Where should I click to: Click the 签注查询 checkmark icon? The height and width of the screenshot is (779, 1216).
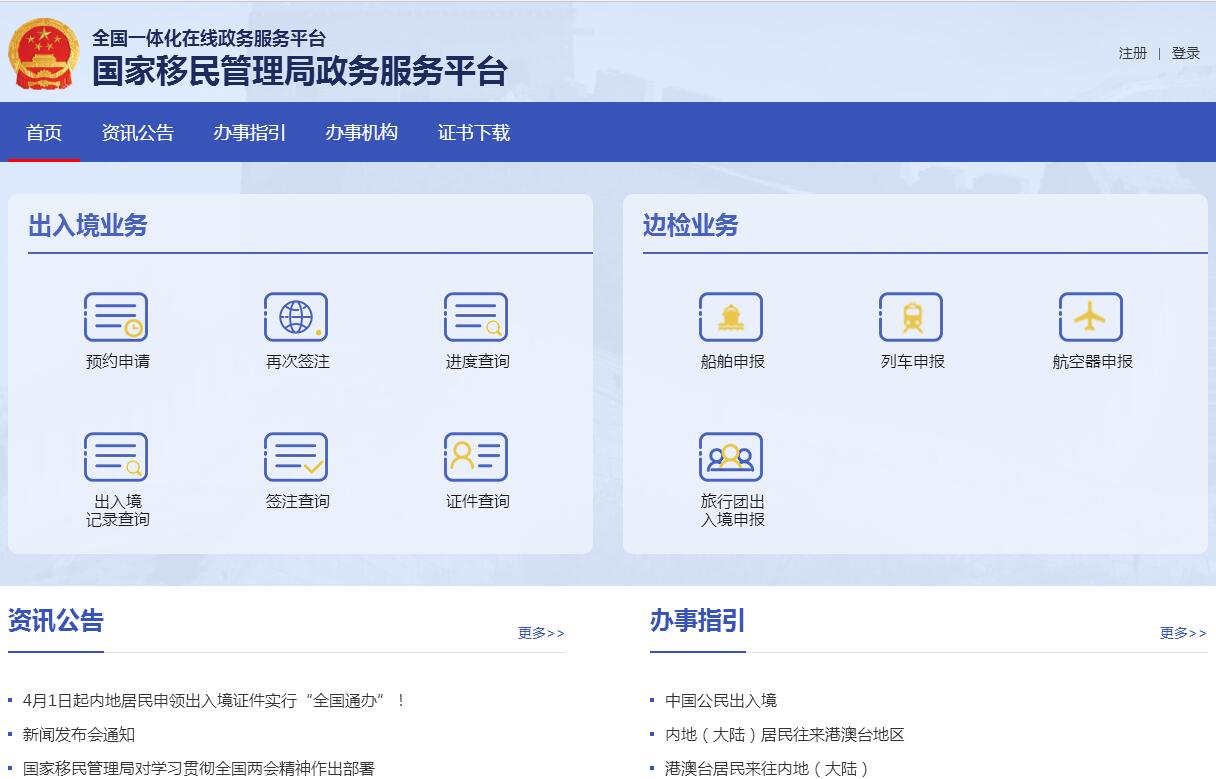[296, 458]
